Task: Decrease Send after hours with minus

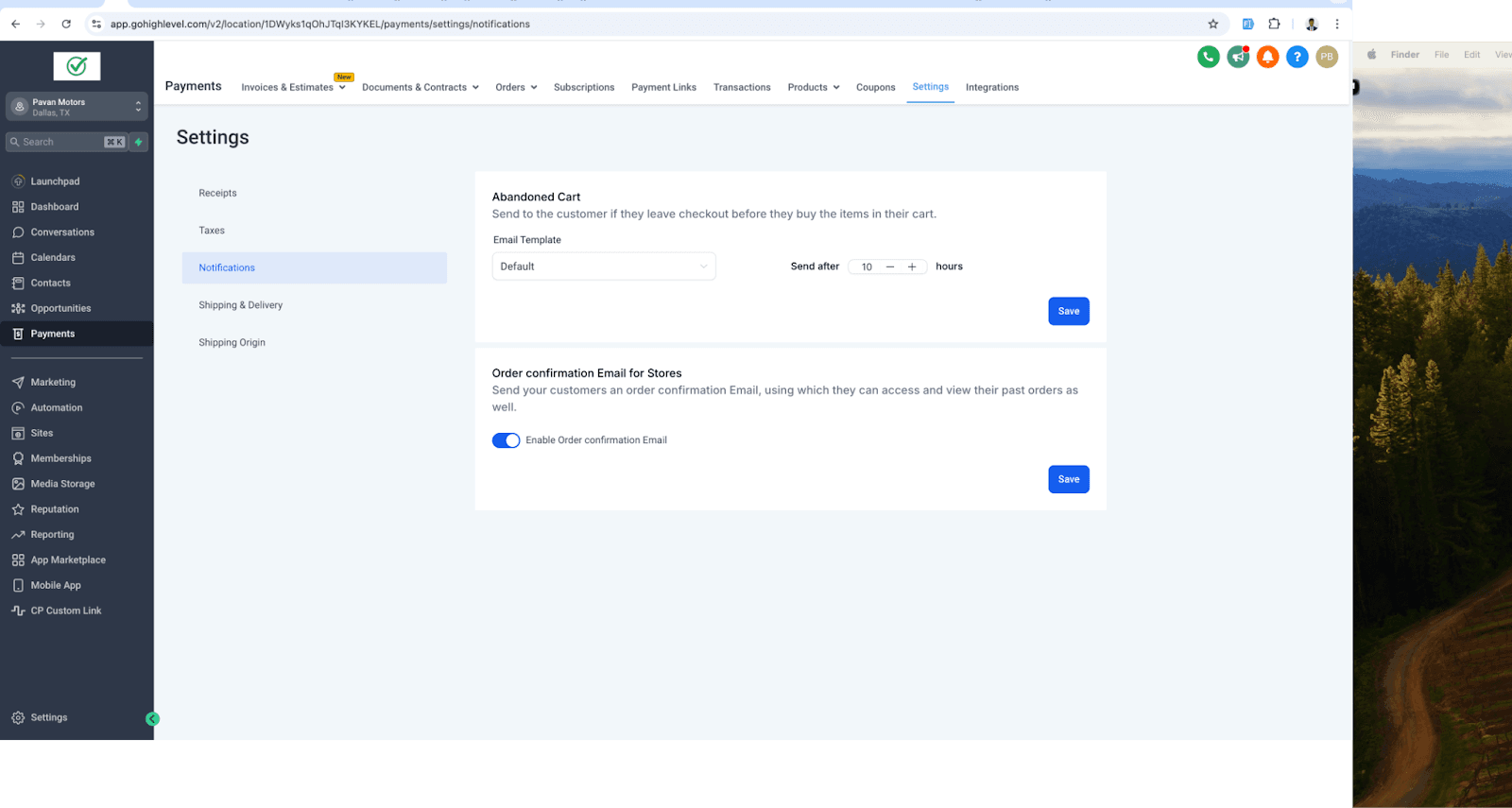Action: click(889, 266)
